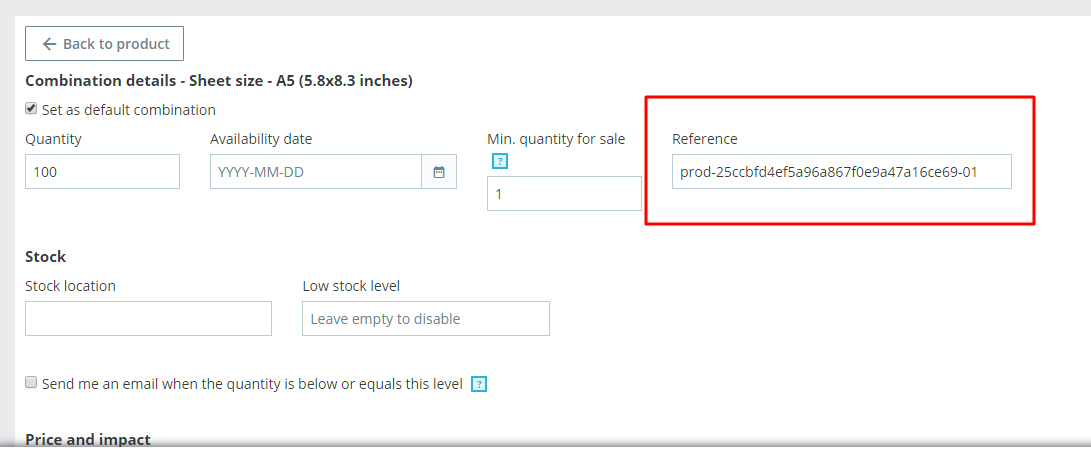Image resolution: width=1091 pixels, height=452 pixels.
Task: Click the Combination details heading
Action: tap(219, 80)
